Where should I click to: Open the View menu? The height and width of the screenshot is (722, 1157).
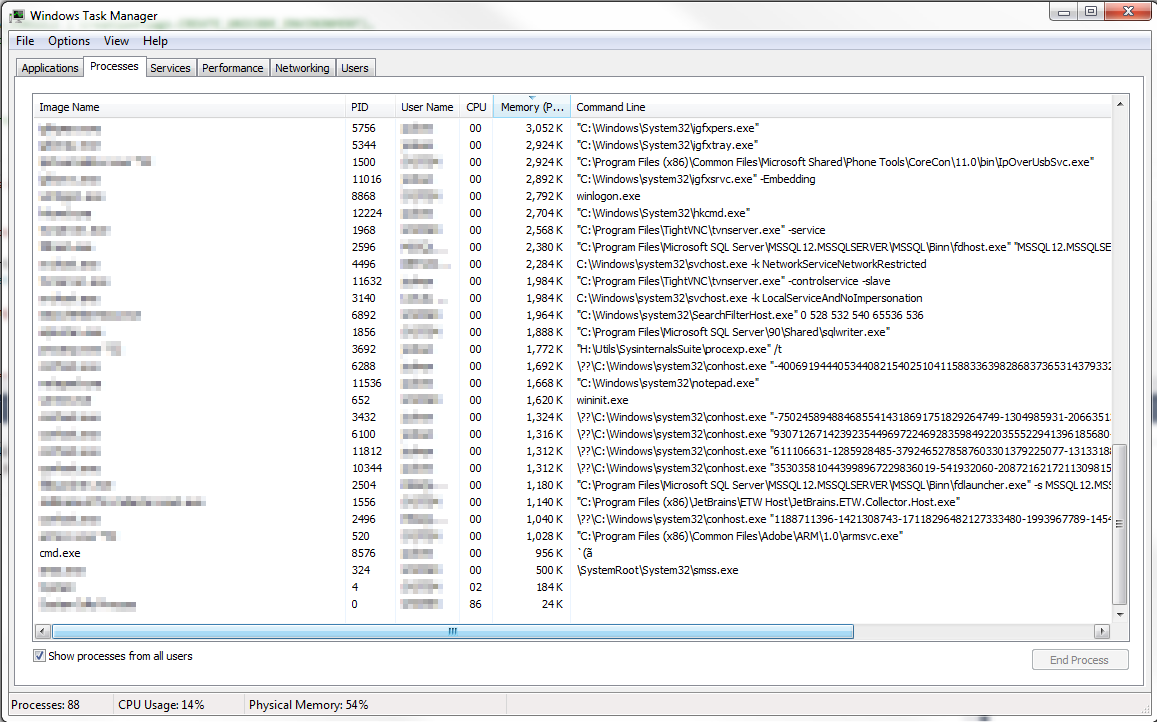(x=116, y=41)
